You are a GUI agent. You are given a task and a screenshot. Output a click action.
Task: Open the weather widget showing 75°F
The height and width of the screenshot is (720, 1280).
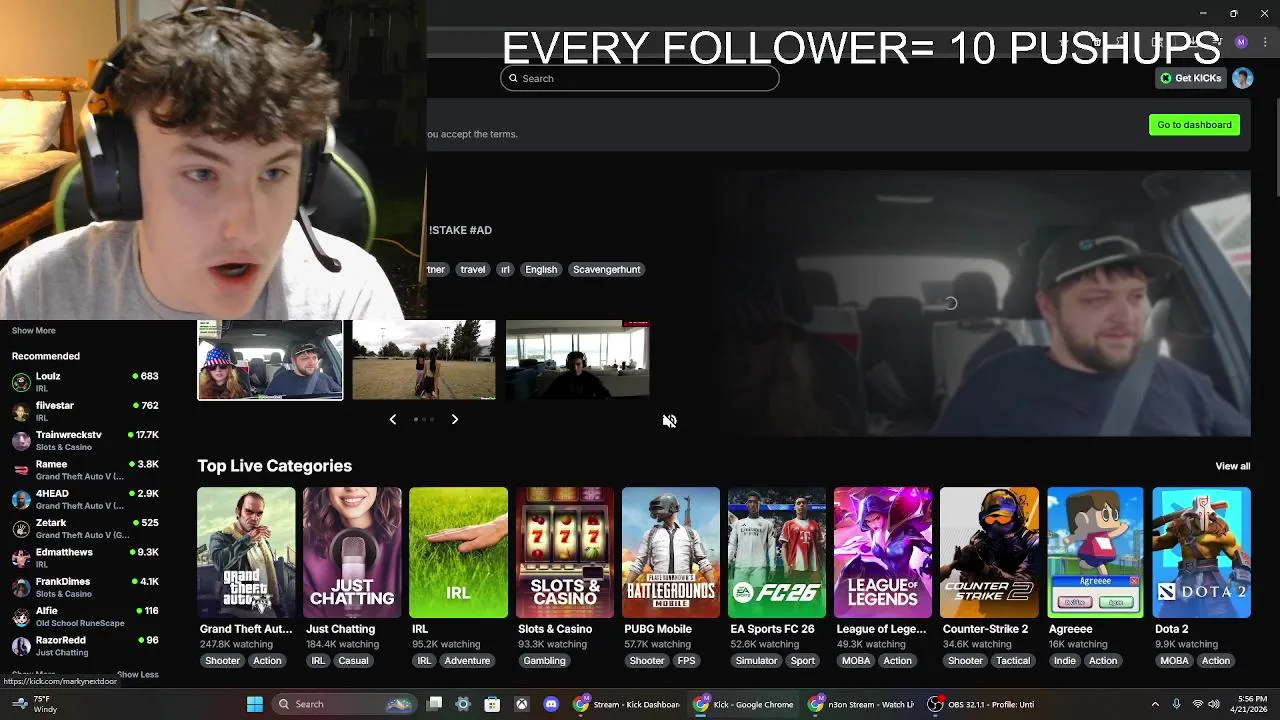click(x=34, y=704)
